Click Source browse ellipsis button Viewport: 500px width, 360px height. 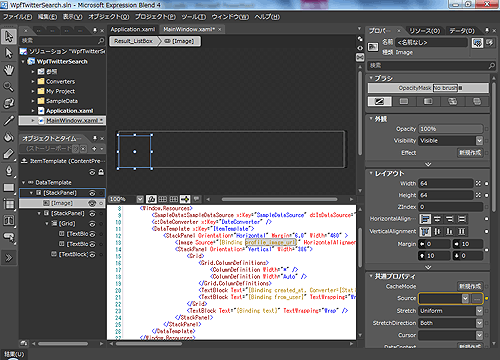point(477,298)
